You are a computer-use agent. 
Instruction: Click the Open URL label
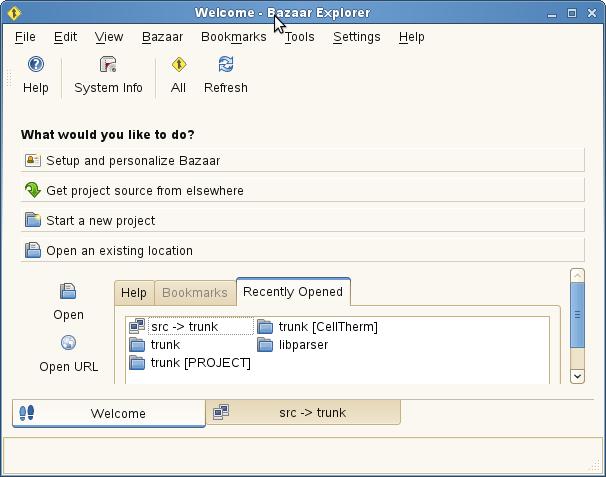pos(68,366)
